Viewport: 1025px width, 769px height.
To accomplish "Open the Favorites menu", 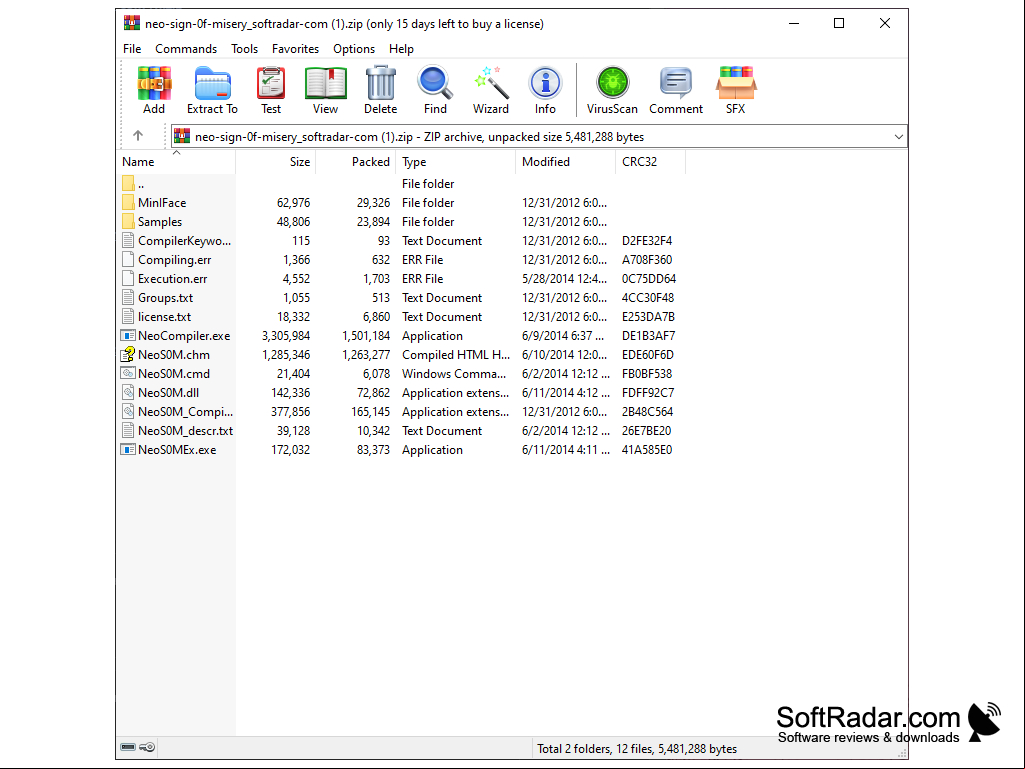I will coord(295,49).
